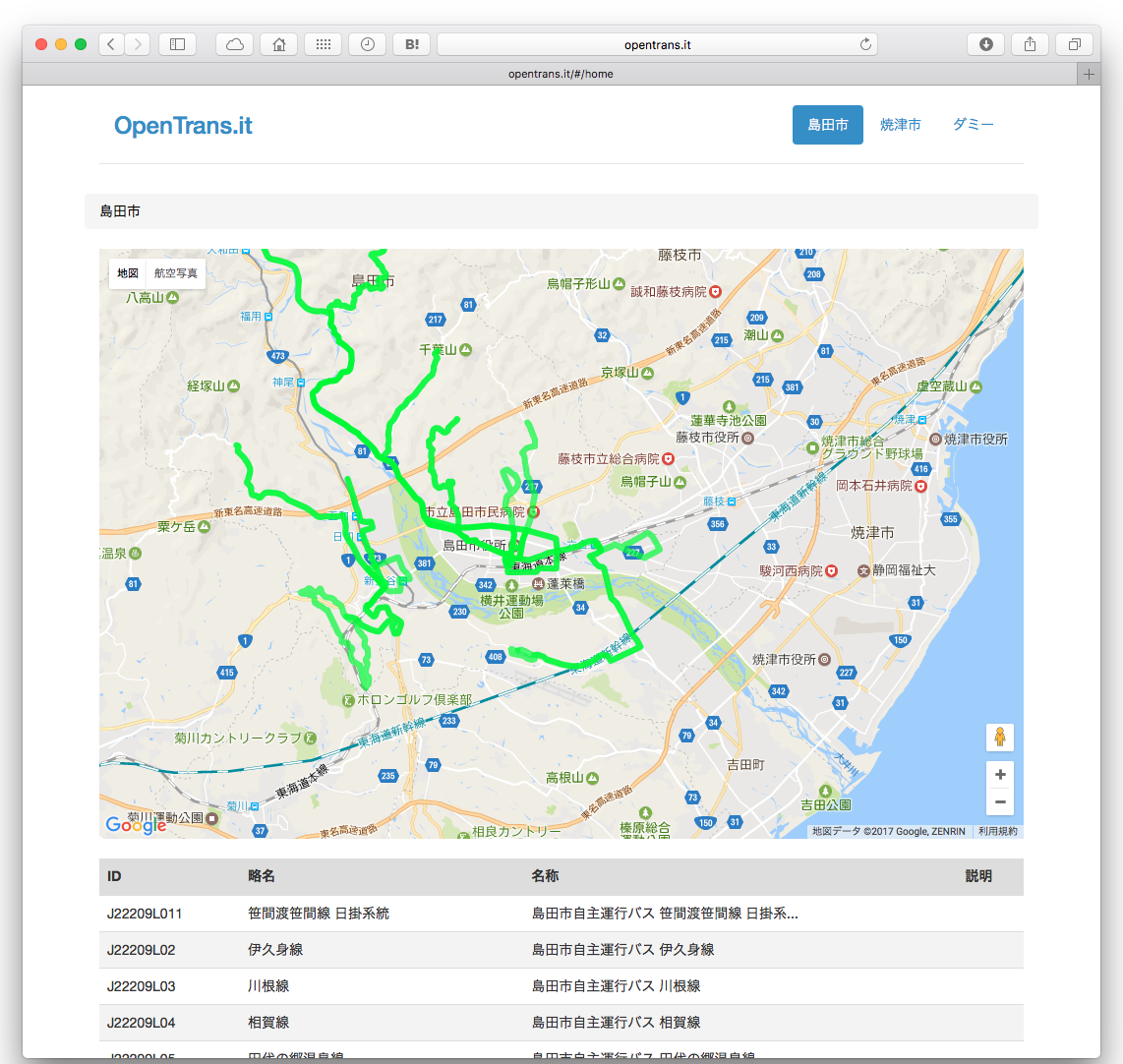
Task: Click the 高根山 mountain marker
Action: (592, 778)
